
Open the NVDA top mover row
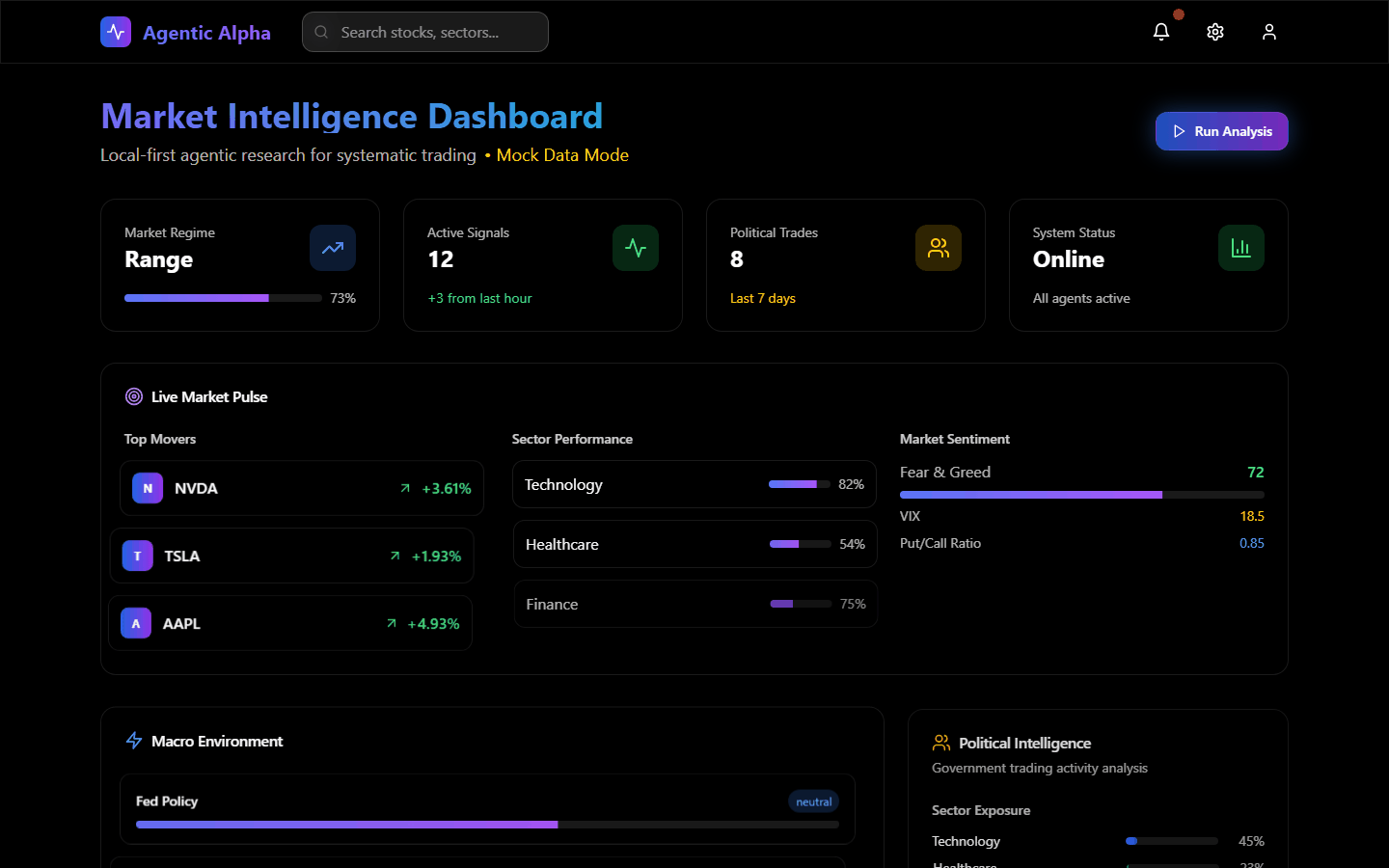(x=302, y=488)
